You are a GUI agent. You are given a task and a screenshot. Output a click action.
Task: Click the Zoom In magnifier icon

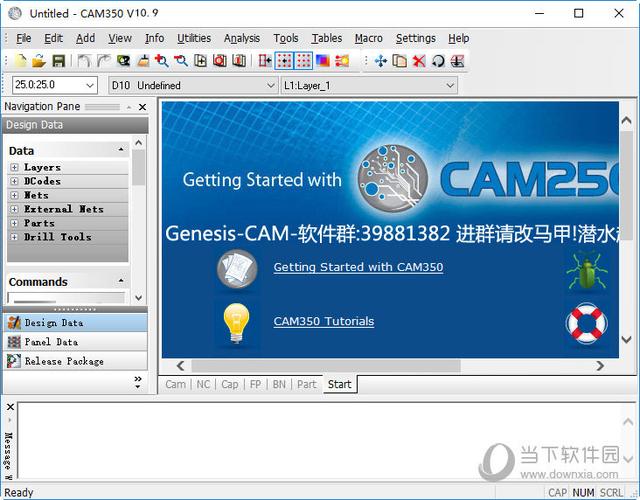pos(162,61)
